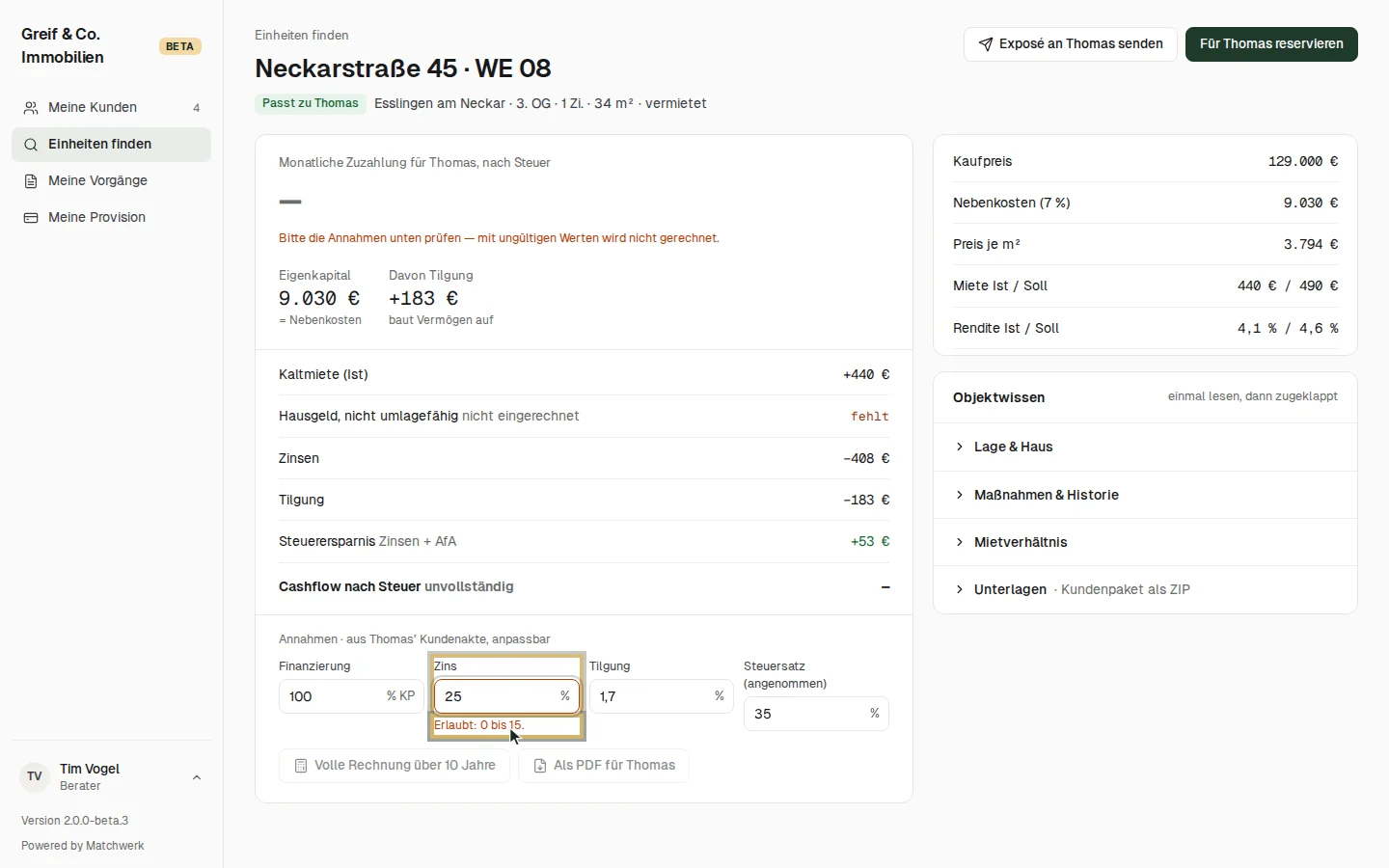1389x868 pixels.
Task: Click the Eigenkapital 9.030 € figure
Action: pyautogui.click(x=319, y=299)
